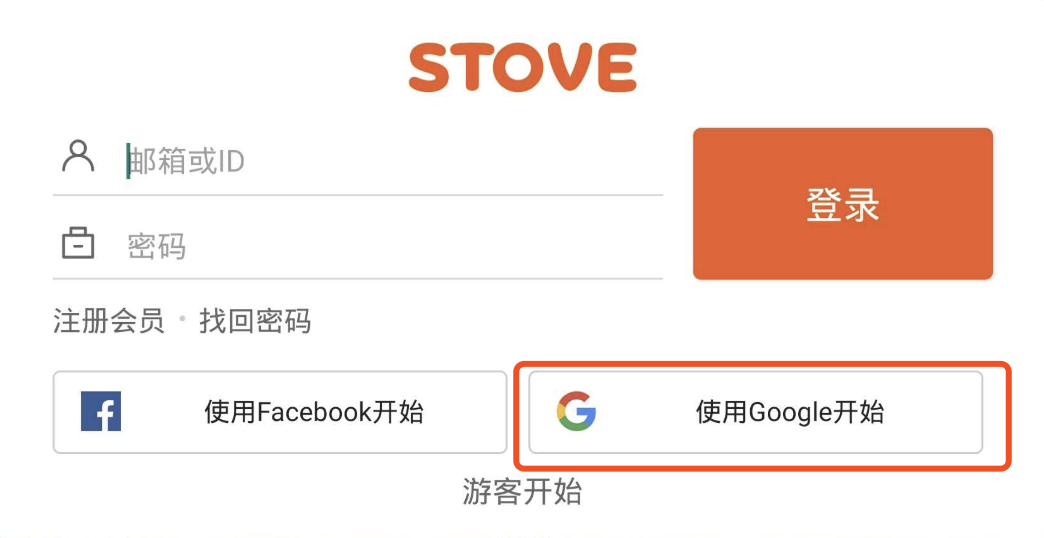Click the 登录 text on orange button

843,204
